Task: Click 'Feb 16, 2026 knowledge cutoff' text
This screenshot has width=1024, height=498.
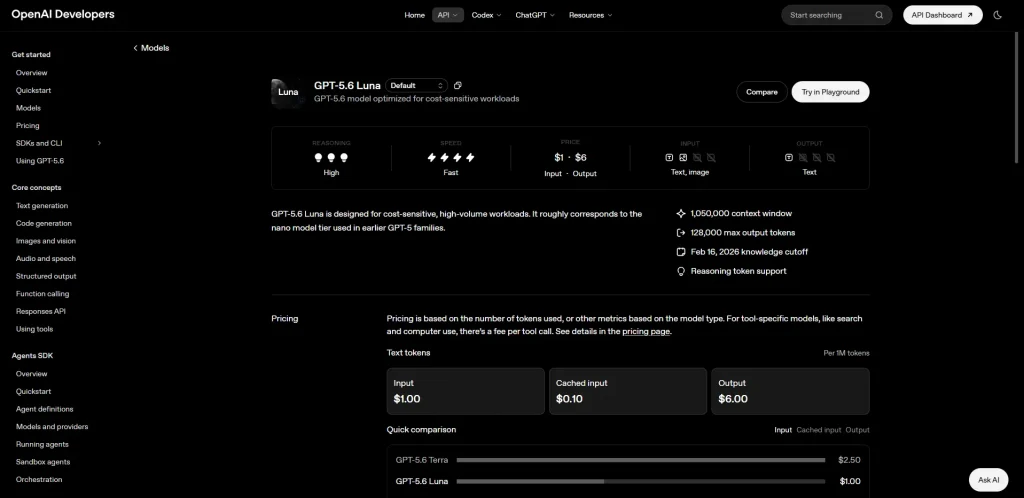Action: [x=749, y=251]
